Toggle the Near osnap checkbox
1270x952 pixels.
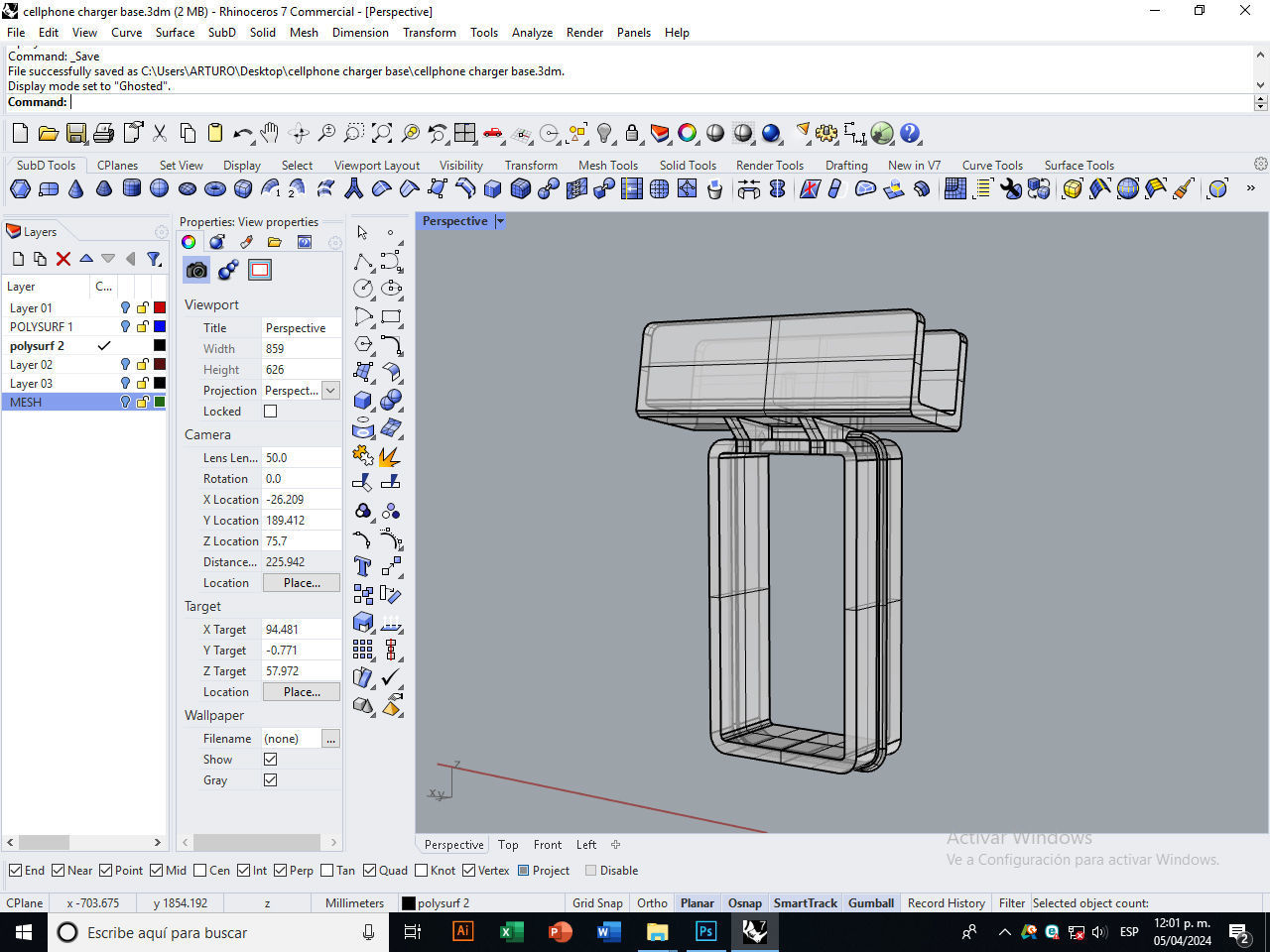click(58, 871)
